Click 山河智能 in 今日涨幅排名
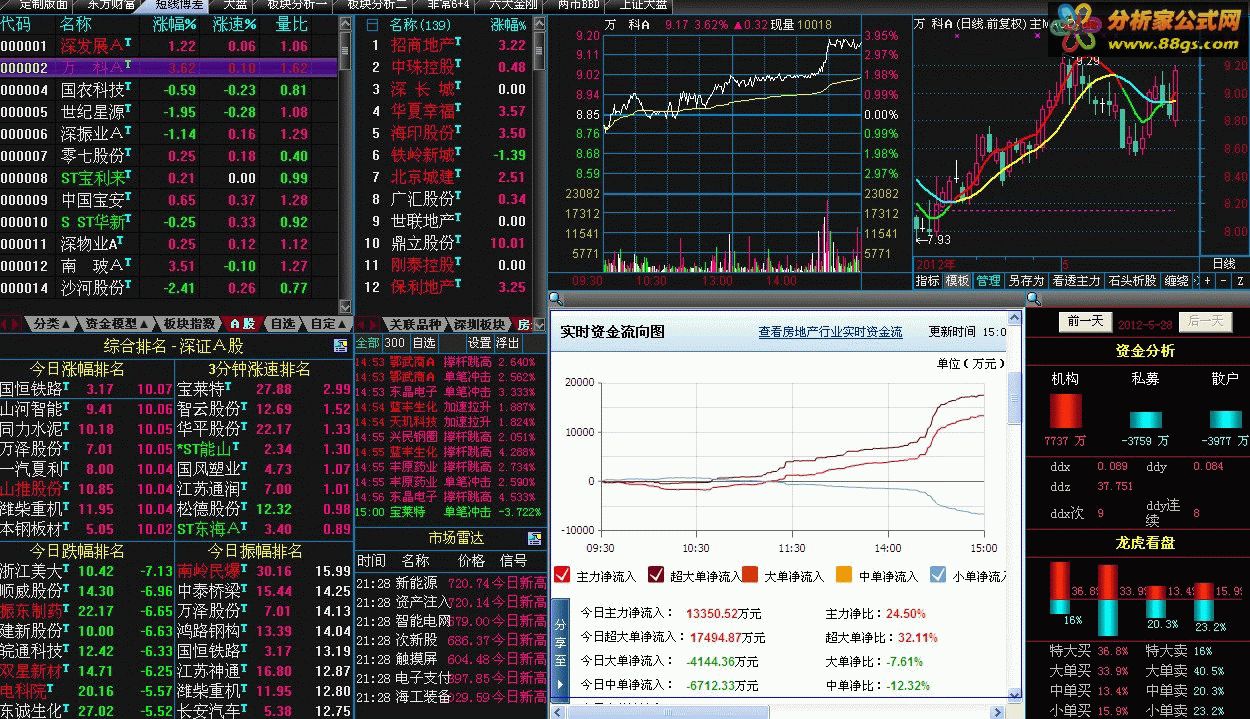1250x719 pixels. tap(30, 409)
